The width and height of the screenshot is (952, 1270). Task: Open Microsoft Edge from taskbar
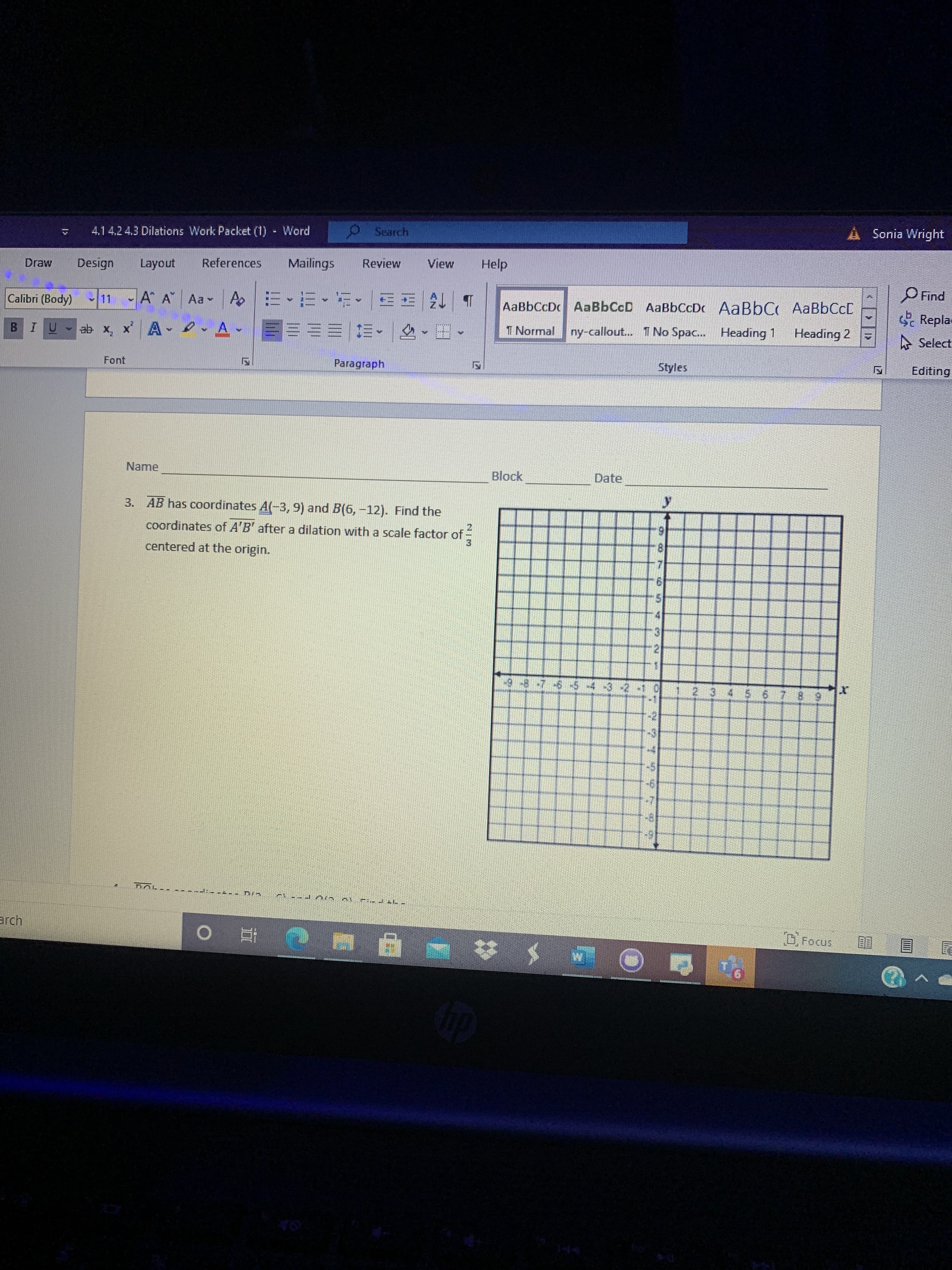(297, 939)
